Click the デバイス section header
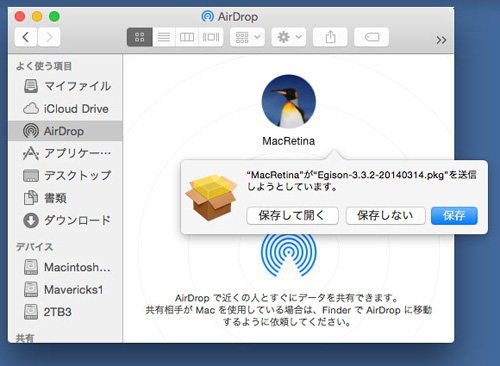 35,247
